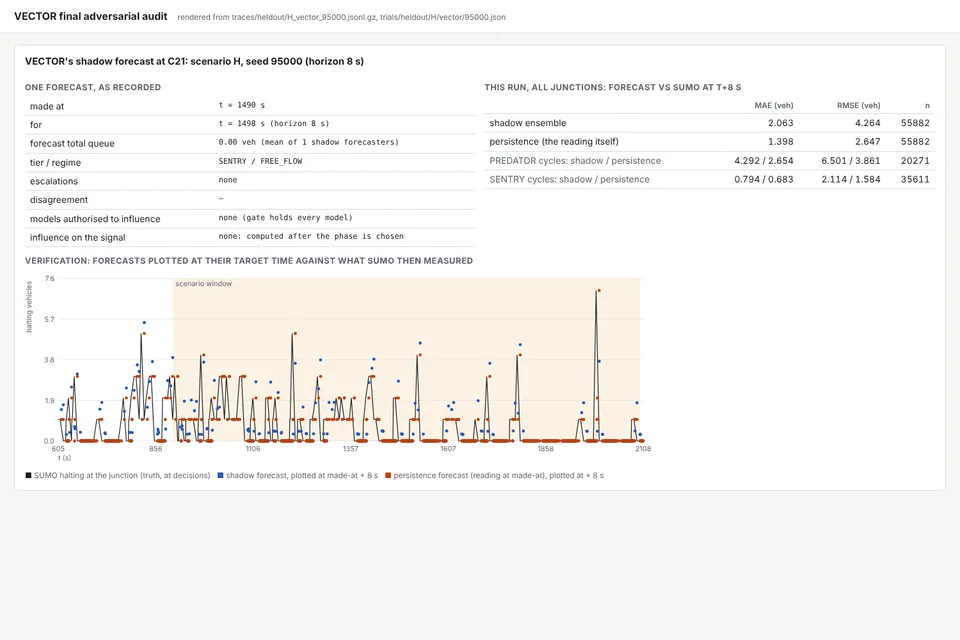Image resolution: width=960 pixels, height=640 pixels.
Task: Select the 'shadow ensemble' table row label
Action: (x=528, y=123)
